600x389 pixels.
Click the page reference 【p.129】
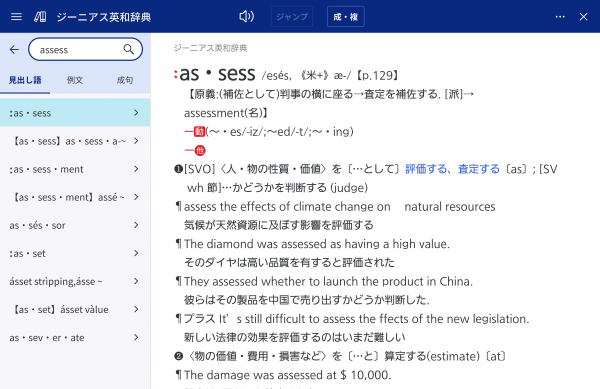(377, 75)
